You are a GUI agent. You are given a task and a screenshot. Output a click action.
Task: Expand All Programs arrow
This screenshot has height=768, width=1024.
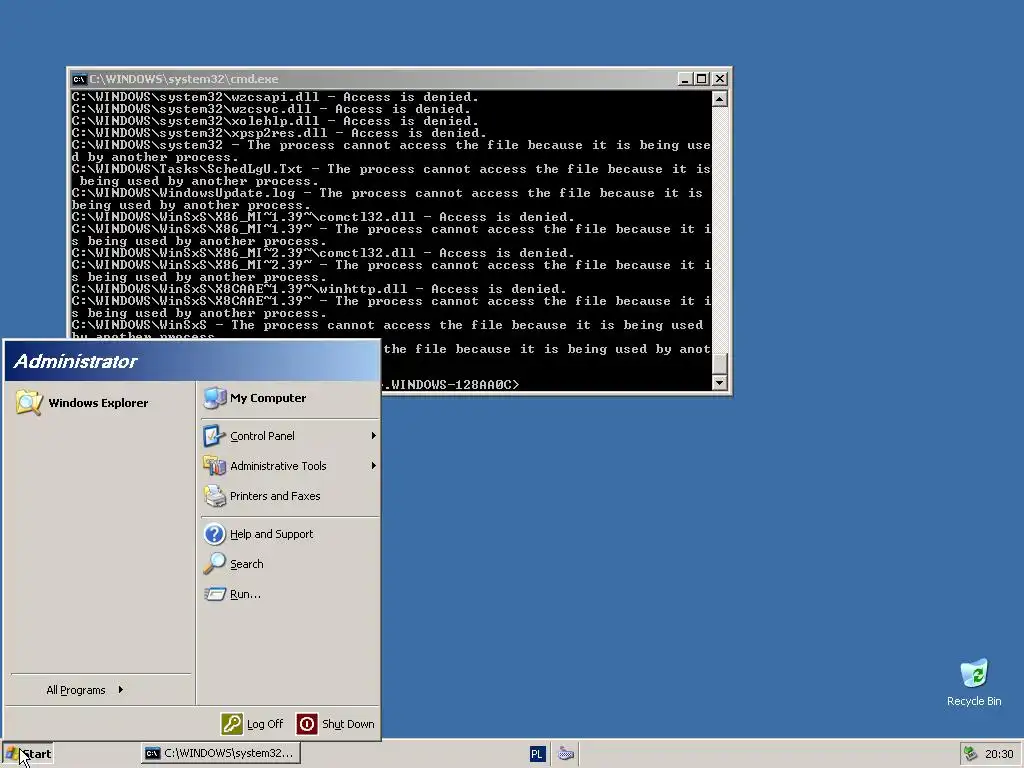point(121,690)
